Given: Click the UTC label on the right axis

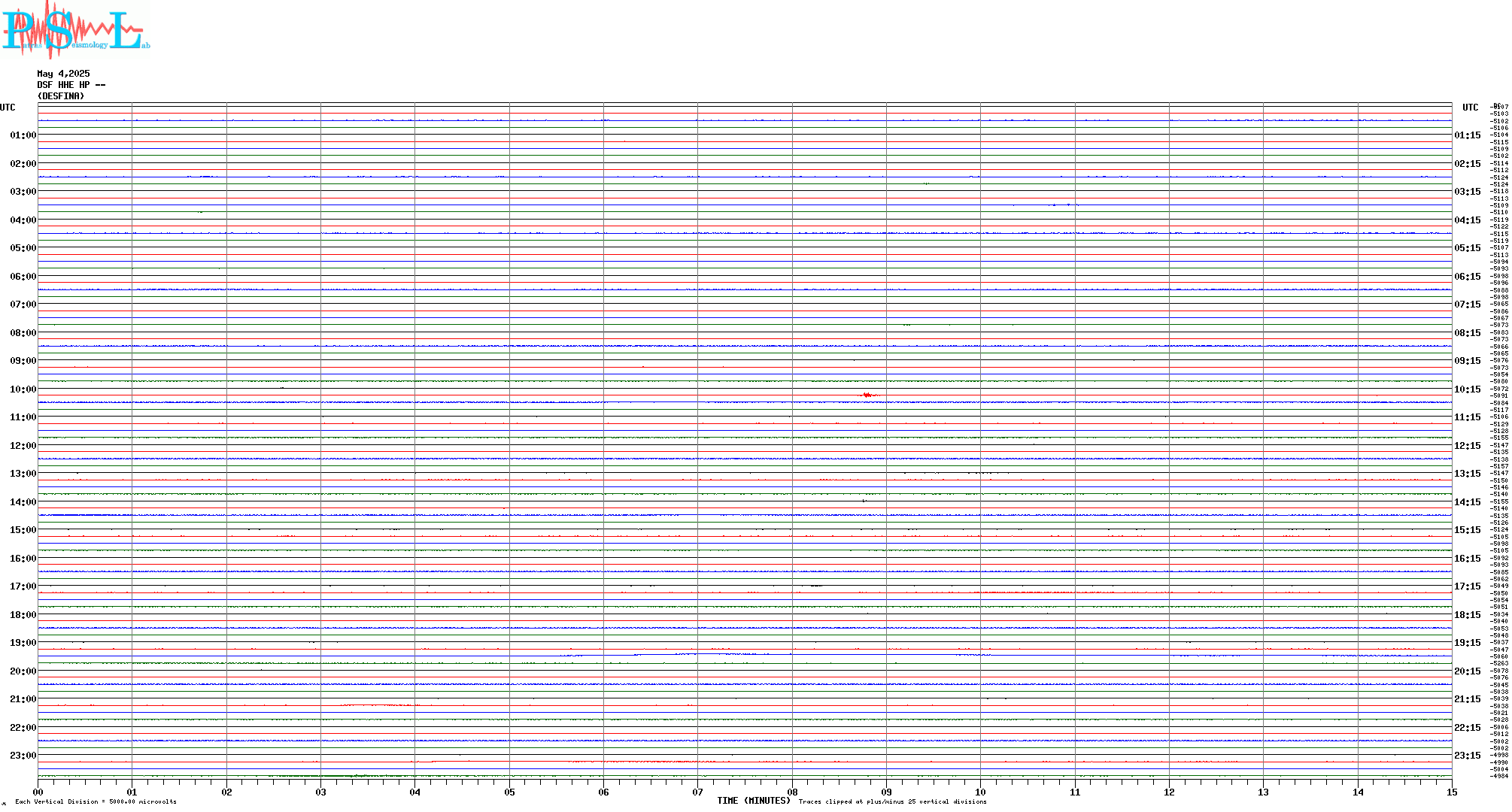Looking at the screenshot, I should pyautogui.click(x=1470, y=108).
